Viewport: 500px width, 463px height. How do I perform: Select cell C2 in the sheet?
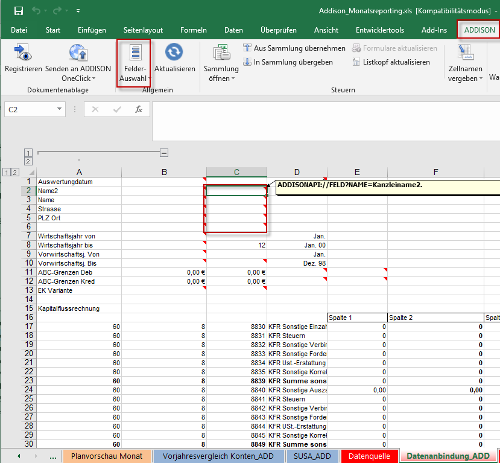(x=236, y=191)
